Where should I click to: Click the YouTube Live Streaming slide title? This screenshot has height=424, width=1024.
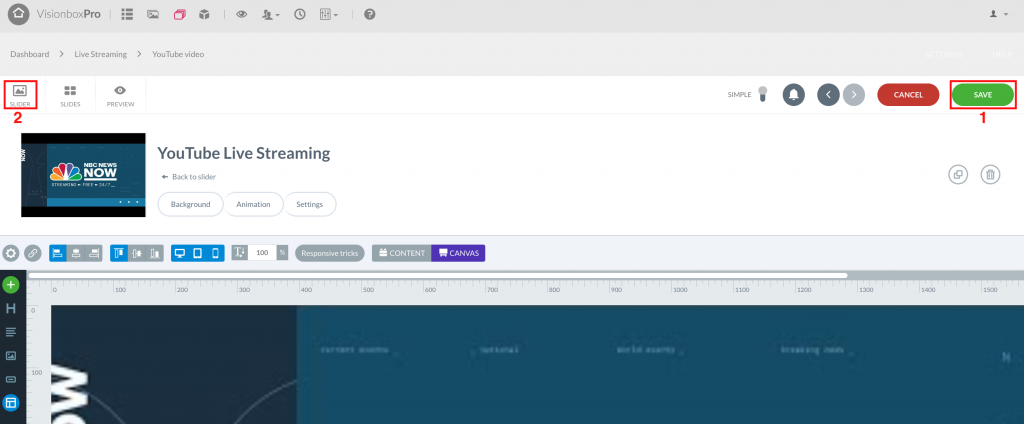point(244,154)
